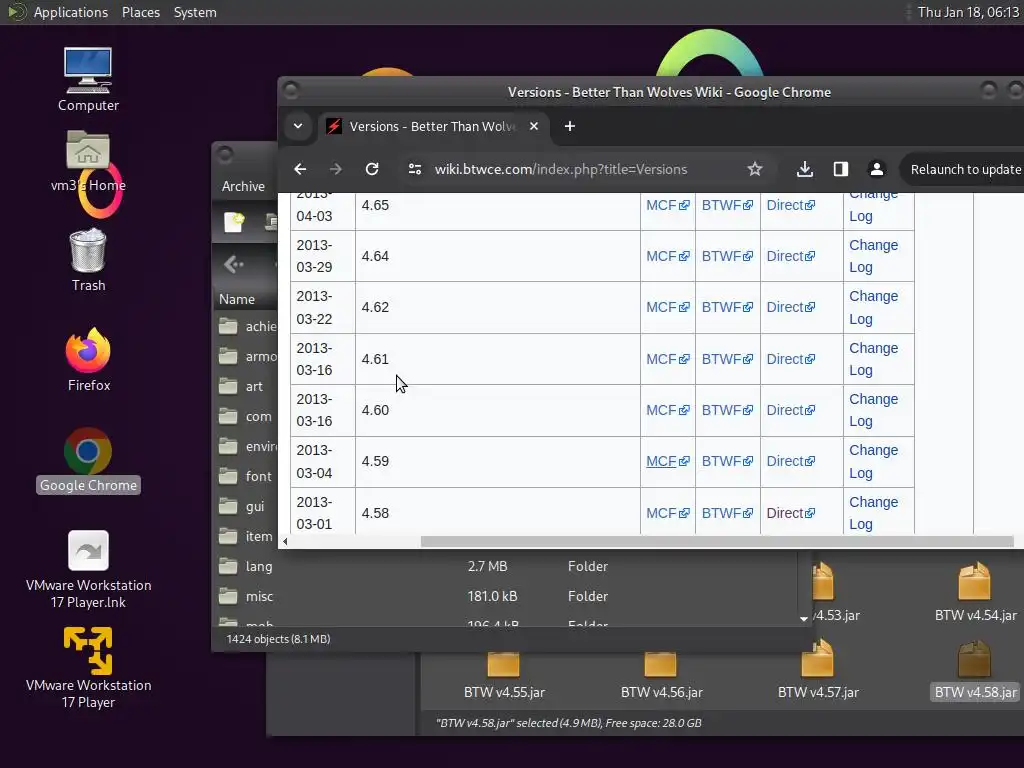Click clock showing Thu Jan 18, 06:13
Viewport: 1024px width, 768px height.
[968, 12]
